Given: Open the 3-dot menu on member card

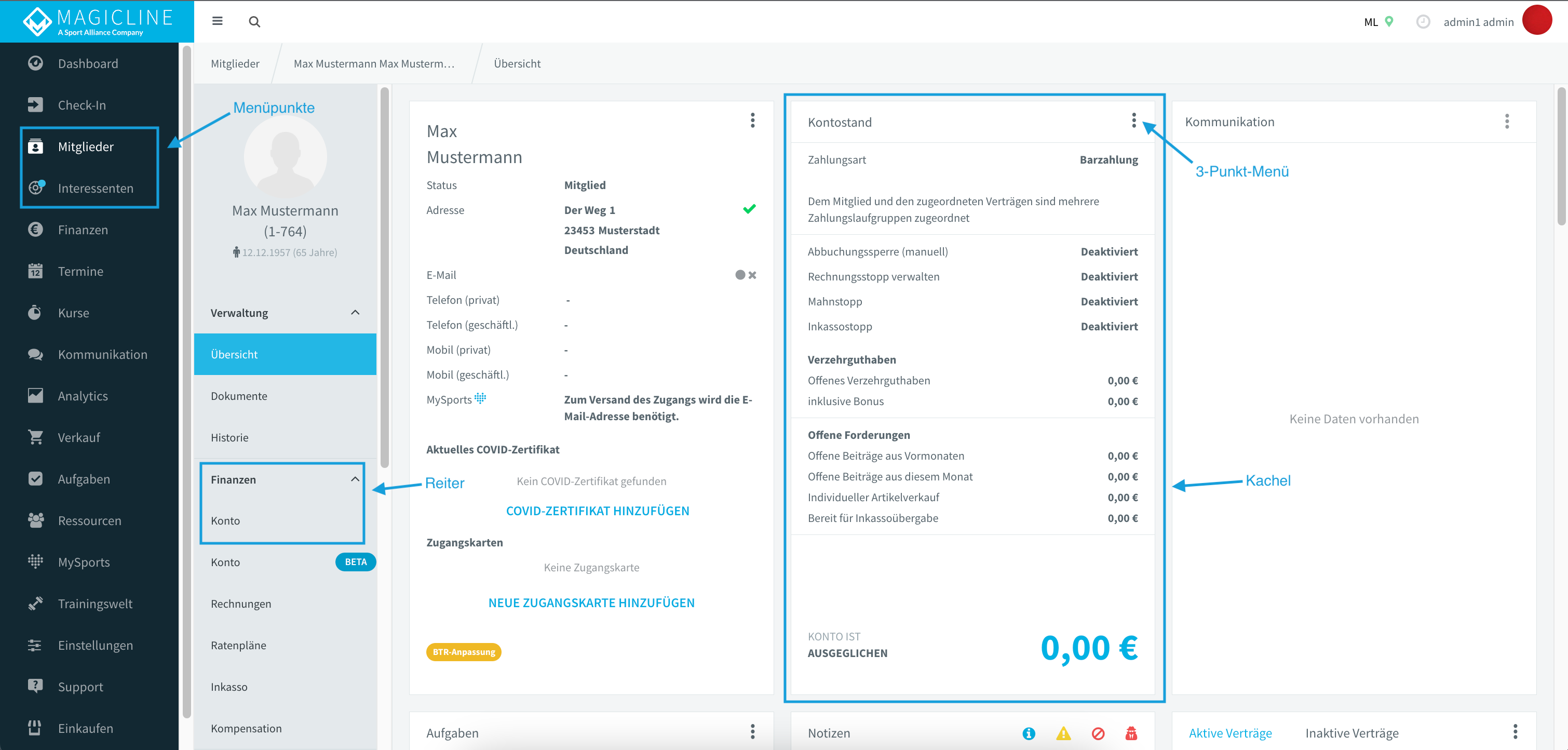Looking at the screenshot, I should (x=752, y=120).
